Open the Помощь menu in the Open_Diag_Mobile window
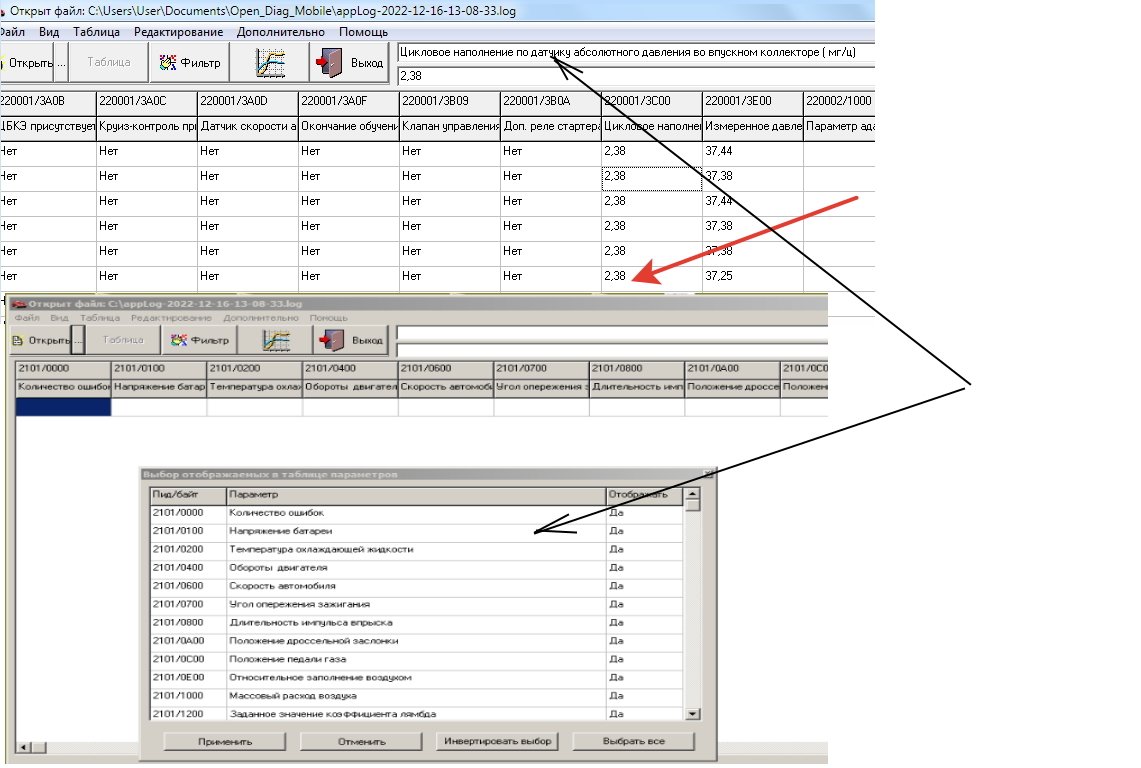Viewport: 1141px width, 768px height. point(363,32)
